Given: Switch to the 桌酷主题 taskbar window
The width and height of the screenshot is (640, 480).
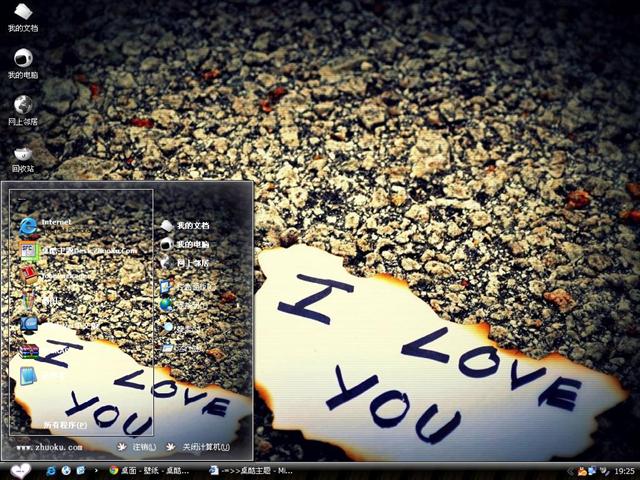Looking at the screenshot, I should pos(251,471).
